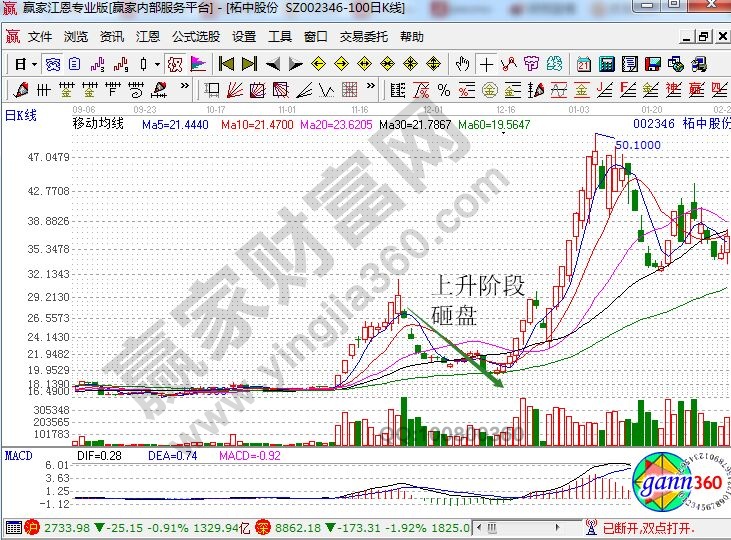Click the pink flag chart icon
This screenshot has height=540, width=731.
click(198, 64)
